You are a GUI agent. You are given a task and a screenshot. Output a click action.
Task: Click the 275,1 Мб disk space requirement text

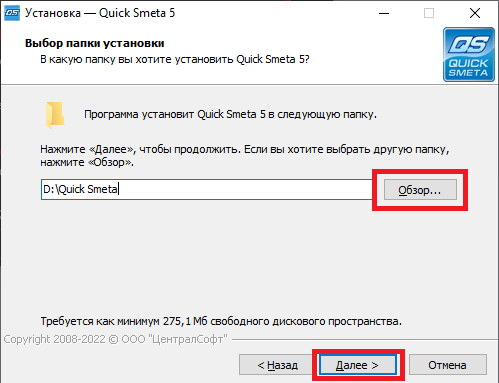click(221, 321)
